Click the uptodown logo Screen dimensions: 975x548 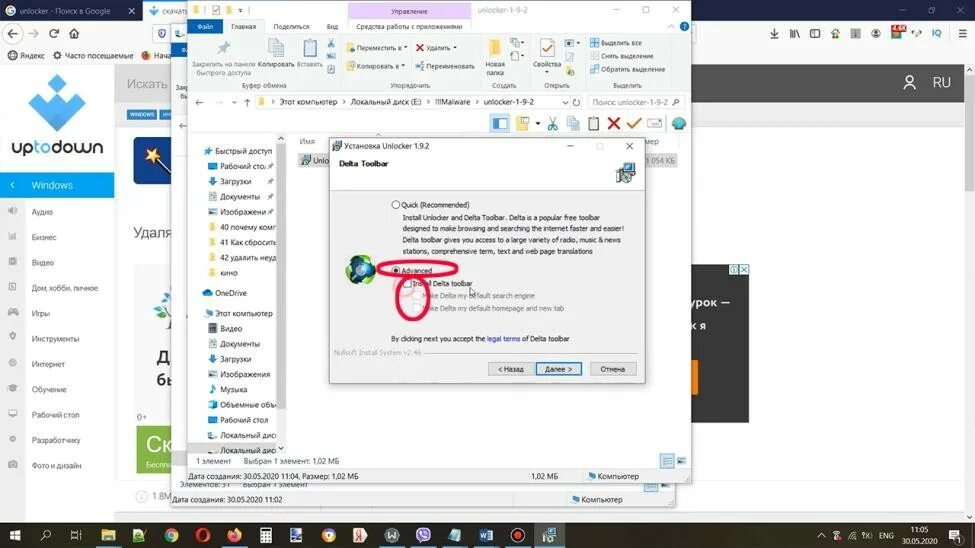click(57, 115)
